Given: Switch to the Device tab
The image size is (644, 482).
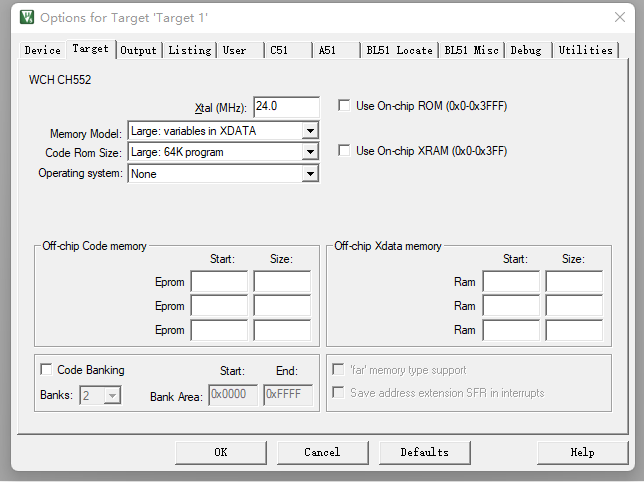Looking at the screenshot, I should coord(42,50).
